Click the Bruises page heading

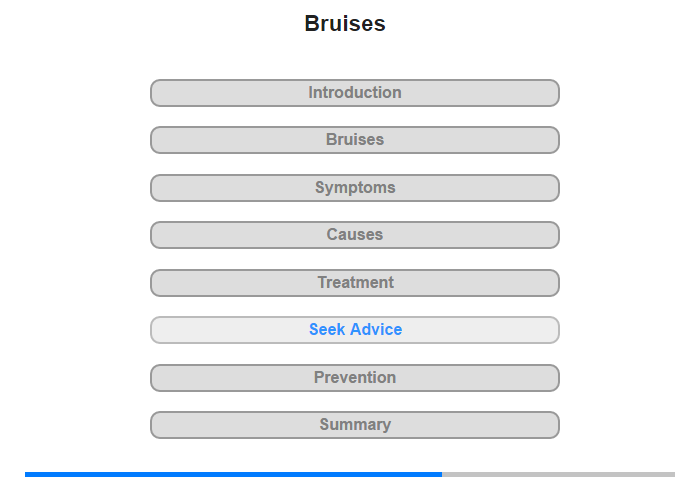click(x=345, y=24)
